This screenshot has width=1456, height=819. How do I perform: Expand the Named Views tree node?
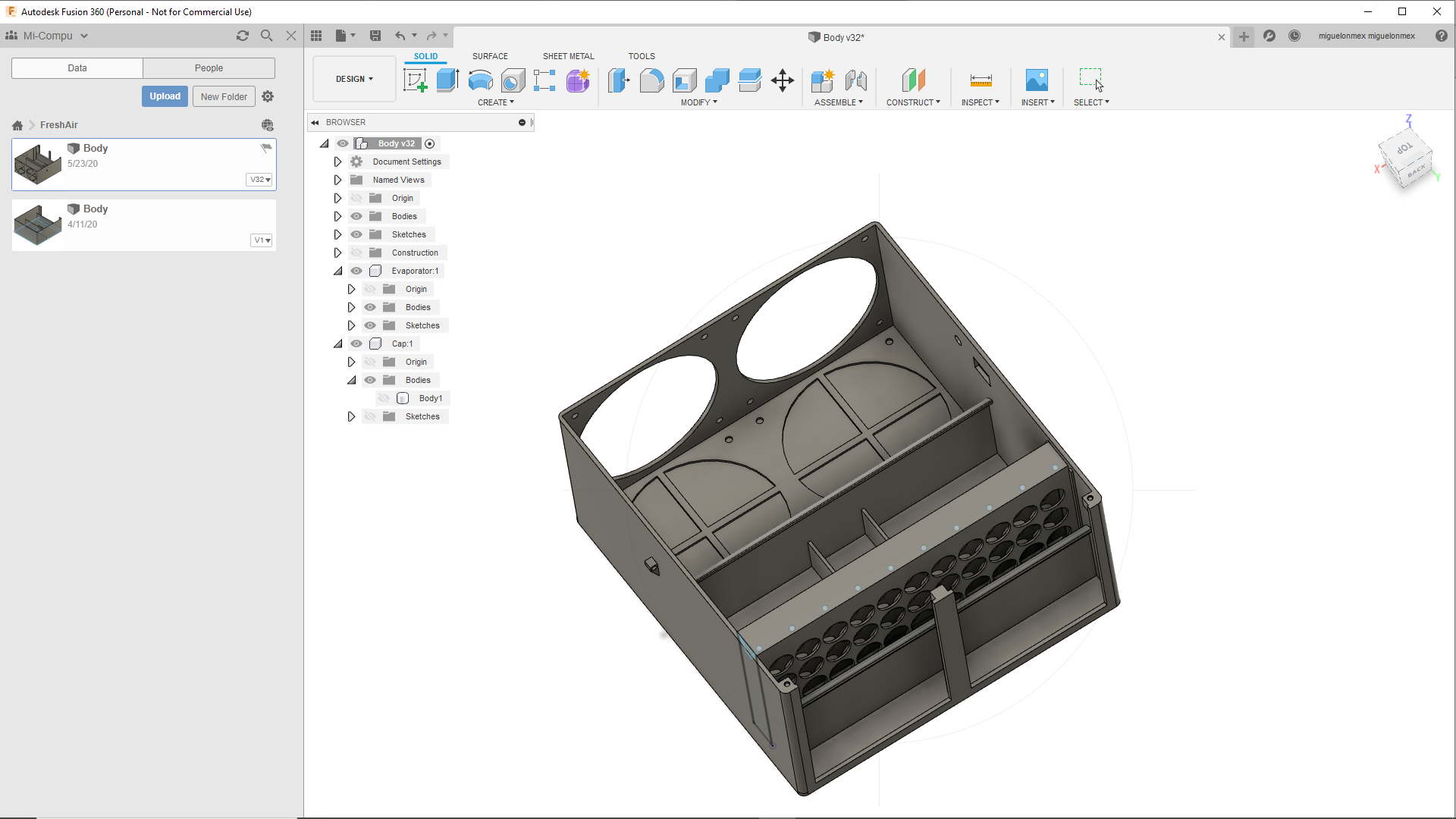pyautogui.click(x=337, y=180)
